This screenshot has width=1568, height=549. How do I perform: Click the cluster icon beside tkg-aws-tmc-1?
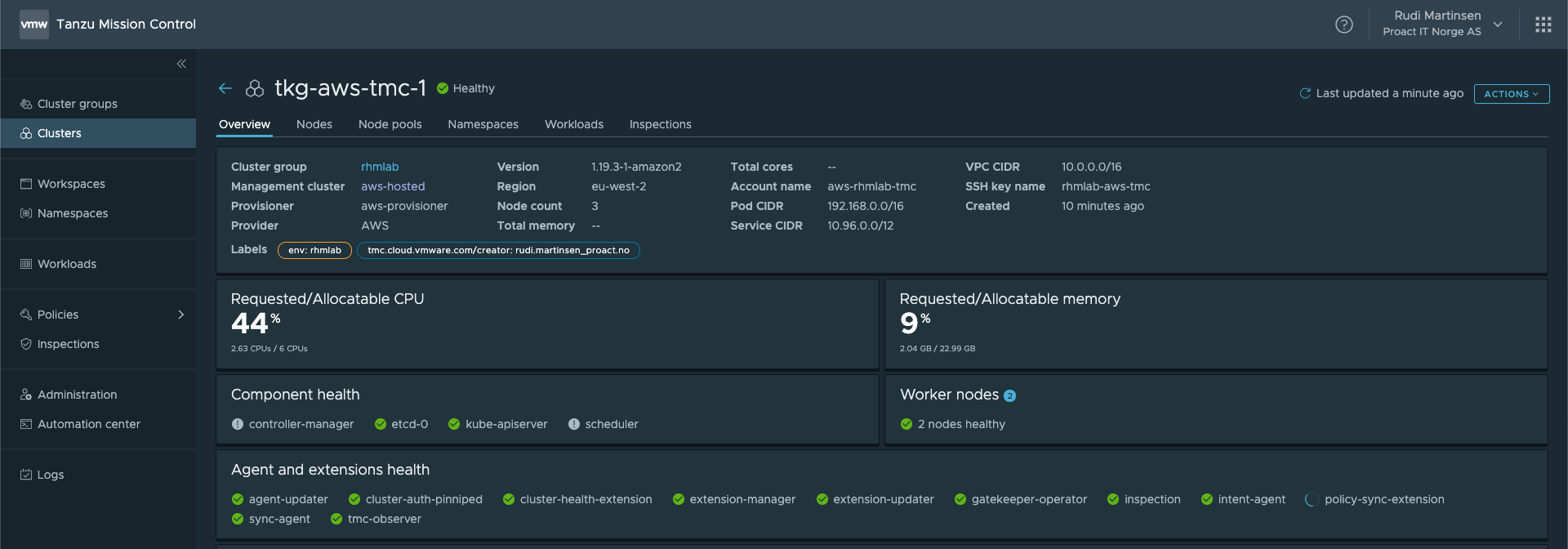click(x=255, y=88)
